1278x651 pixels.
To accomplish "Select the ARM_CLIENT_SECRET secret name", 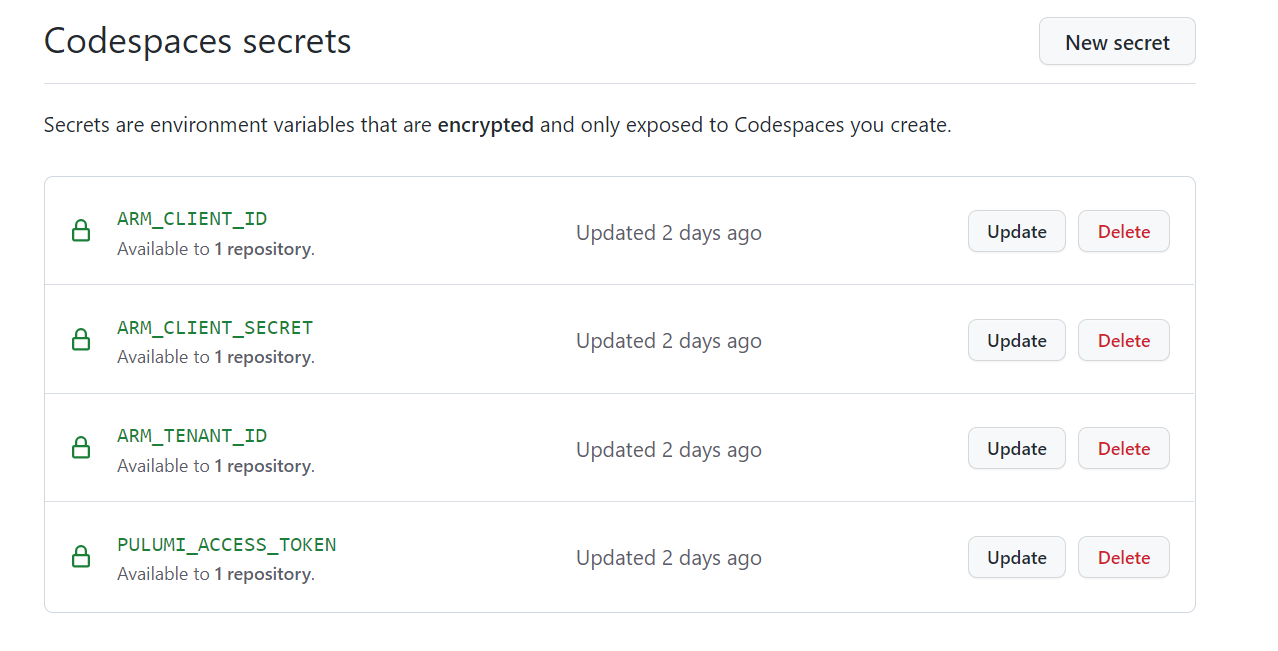I will (215, 328).
